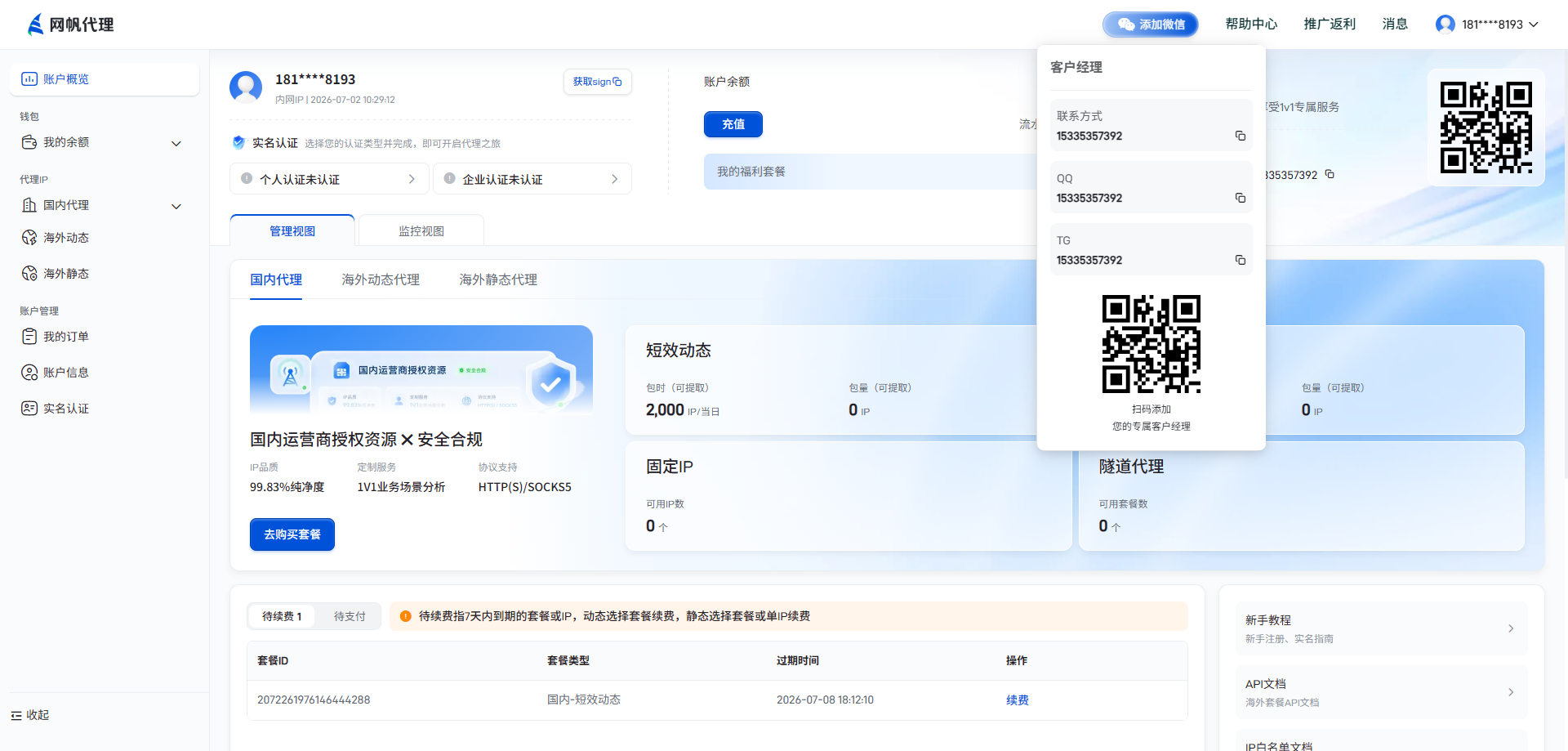This screenshot has height=751, width=1568.
Task: Open 个人认证未认证 row
Action: [x=329, y=179]
